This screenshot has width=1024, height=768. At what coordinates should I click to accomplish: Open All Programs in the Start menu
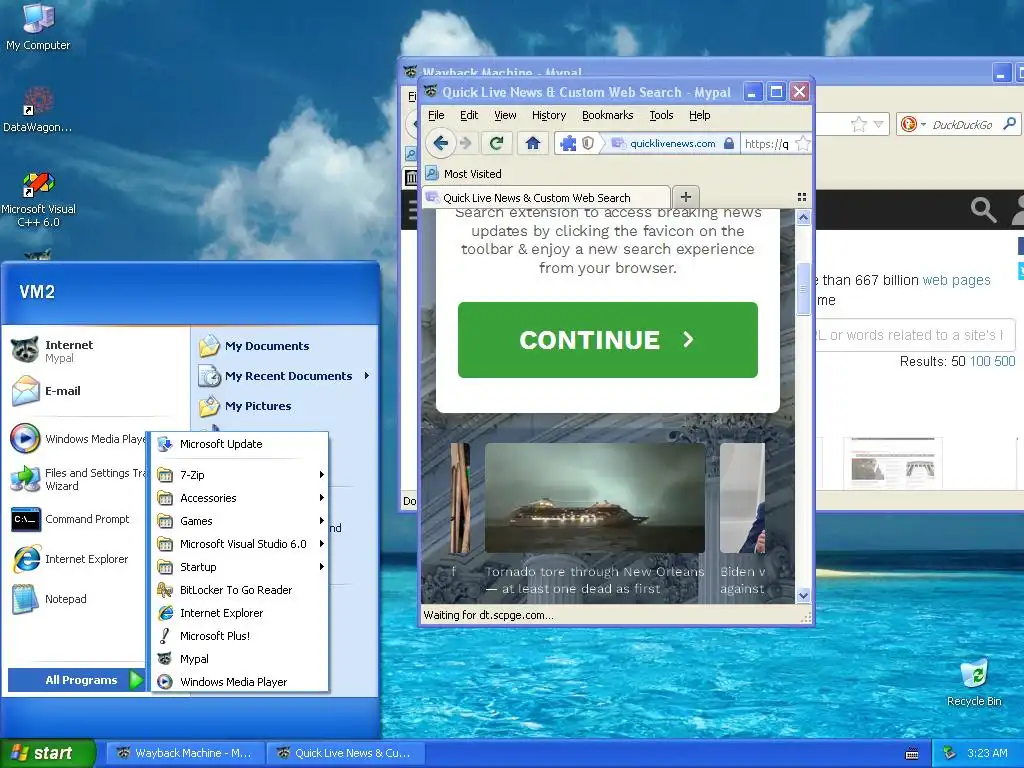tap(76, 680)
